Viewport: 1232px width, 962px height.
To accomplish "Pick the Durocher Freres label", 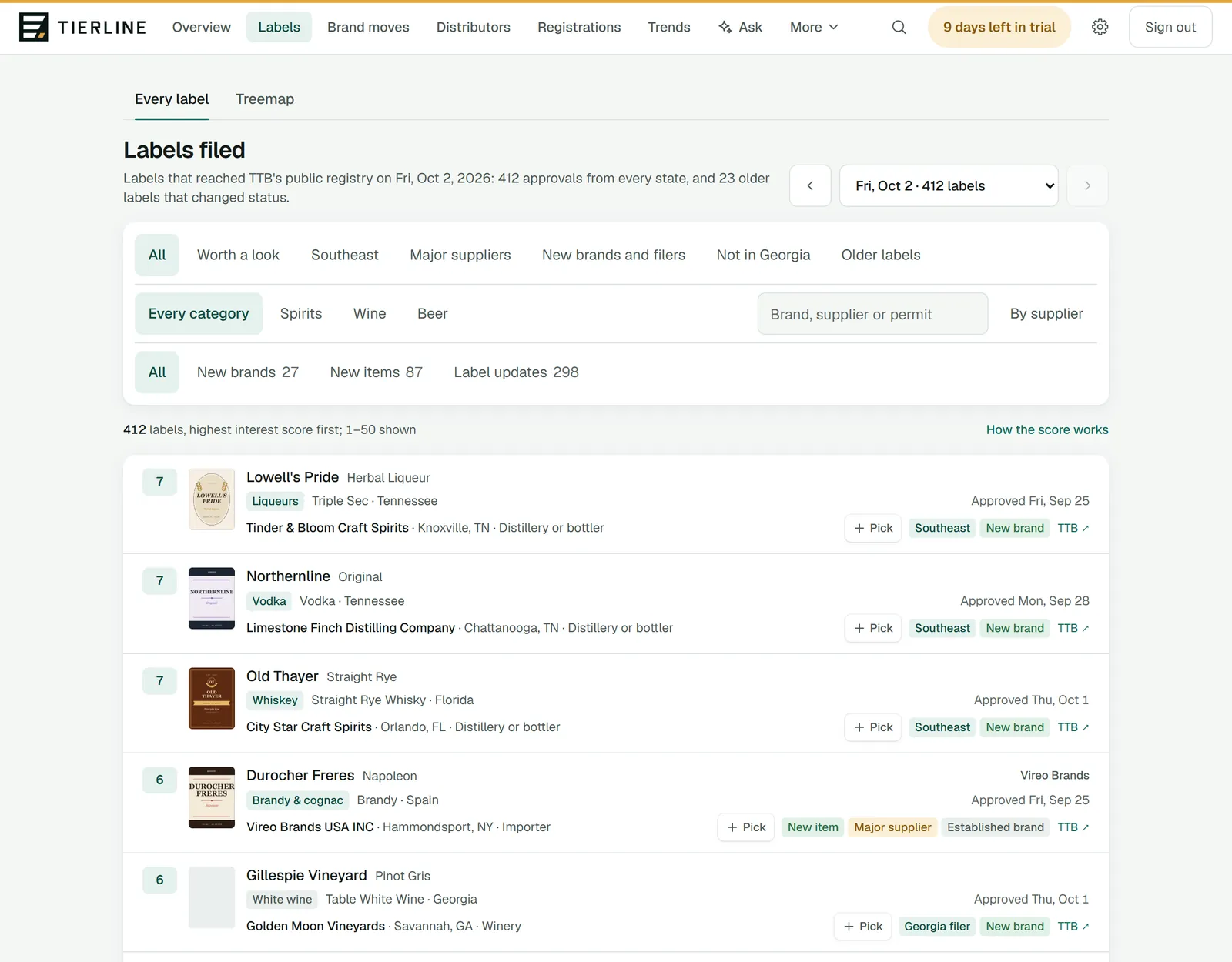I will click(x=746, y=827).
